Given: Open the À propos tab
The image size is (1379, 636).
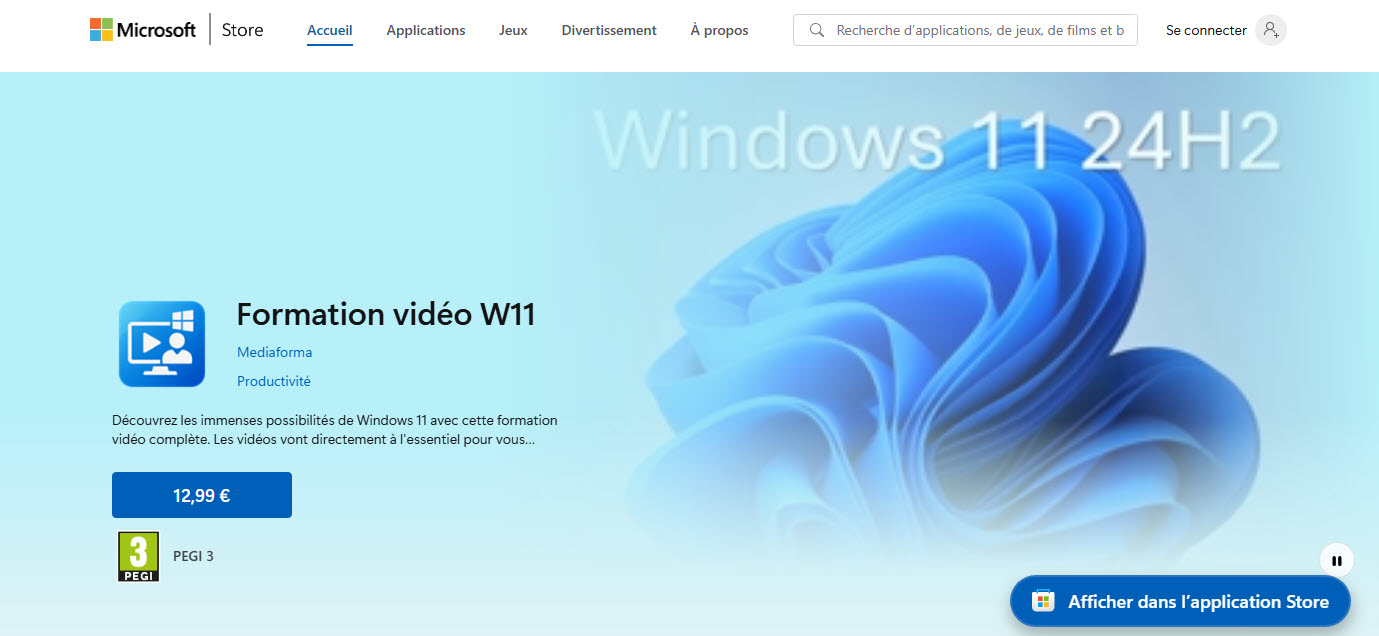Looking at the screenshot, I should pyautogui.click(x=719, y=30).
